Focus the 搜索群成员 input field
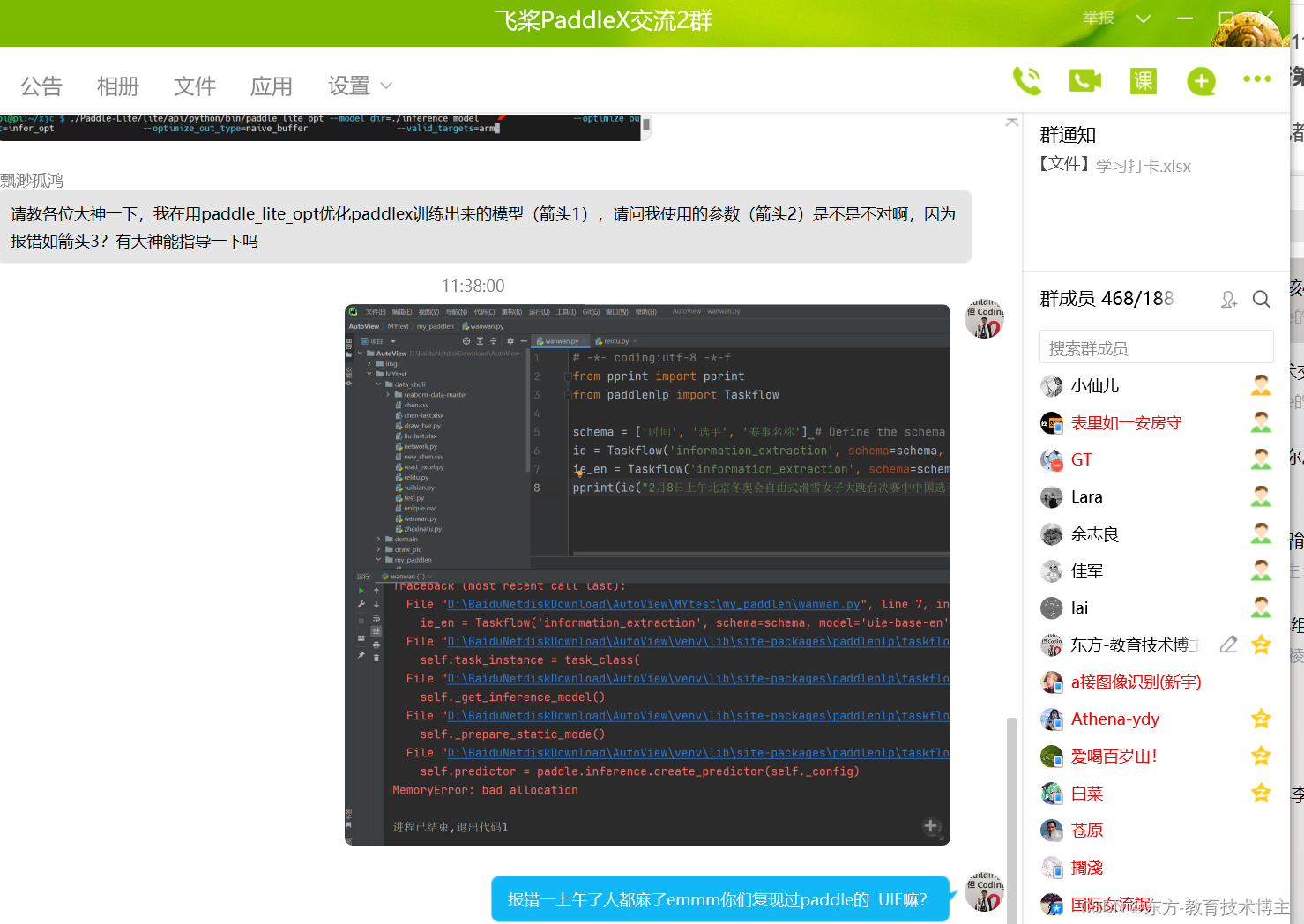The height and width of the screenshot is (924, 1304). (x=1156, y=347)
